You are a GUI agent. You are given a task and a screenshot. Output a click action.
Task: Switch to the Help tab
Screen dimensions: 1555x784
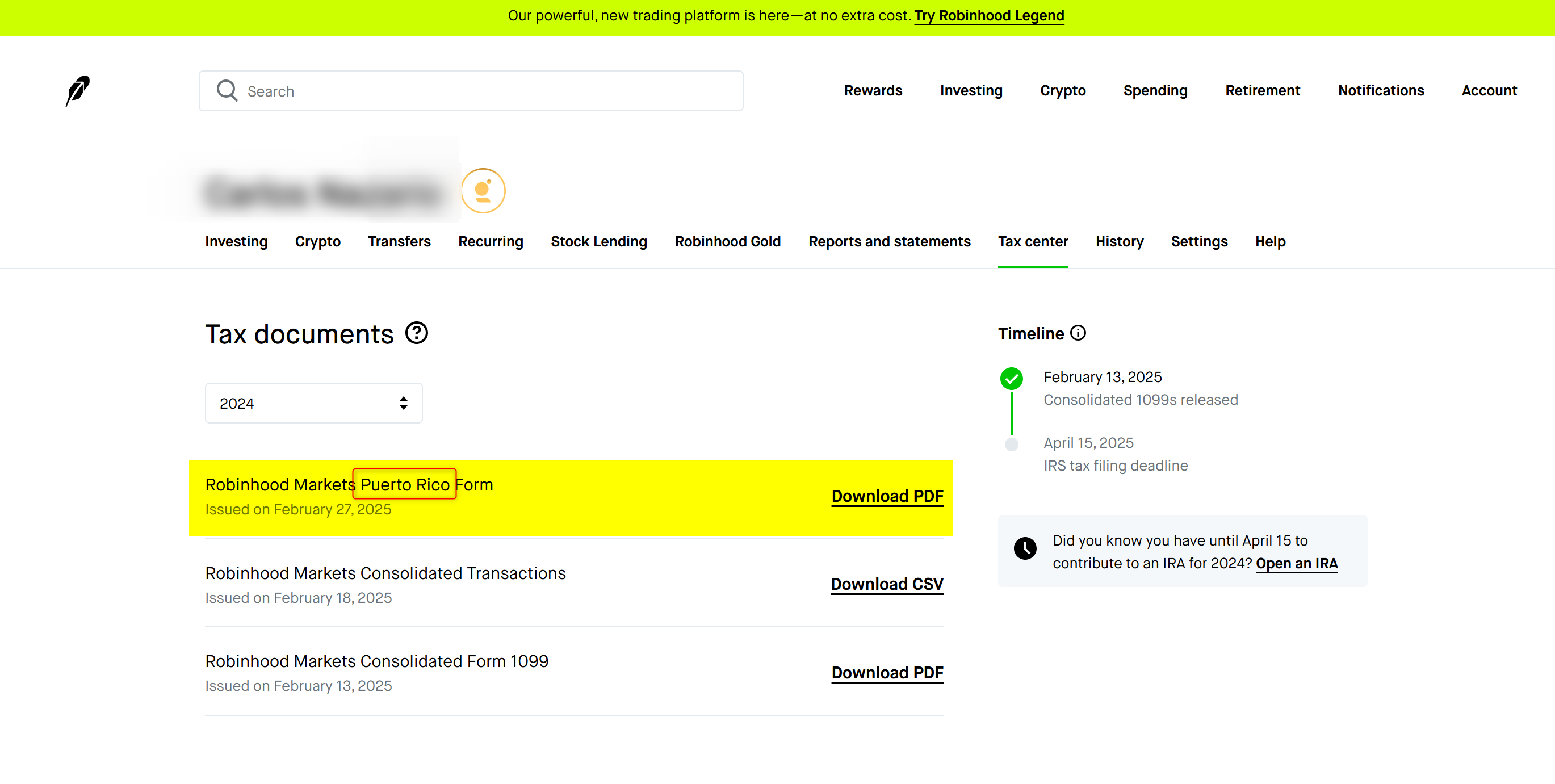1270,241
